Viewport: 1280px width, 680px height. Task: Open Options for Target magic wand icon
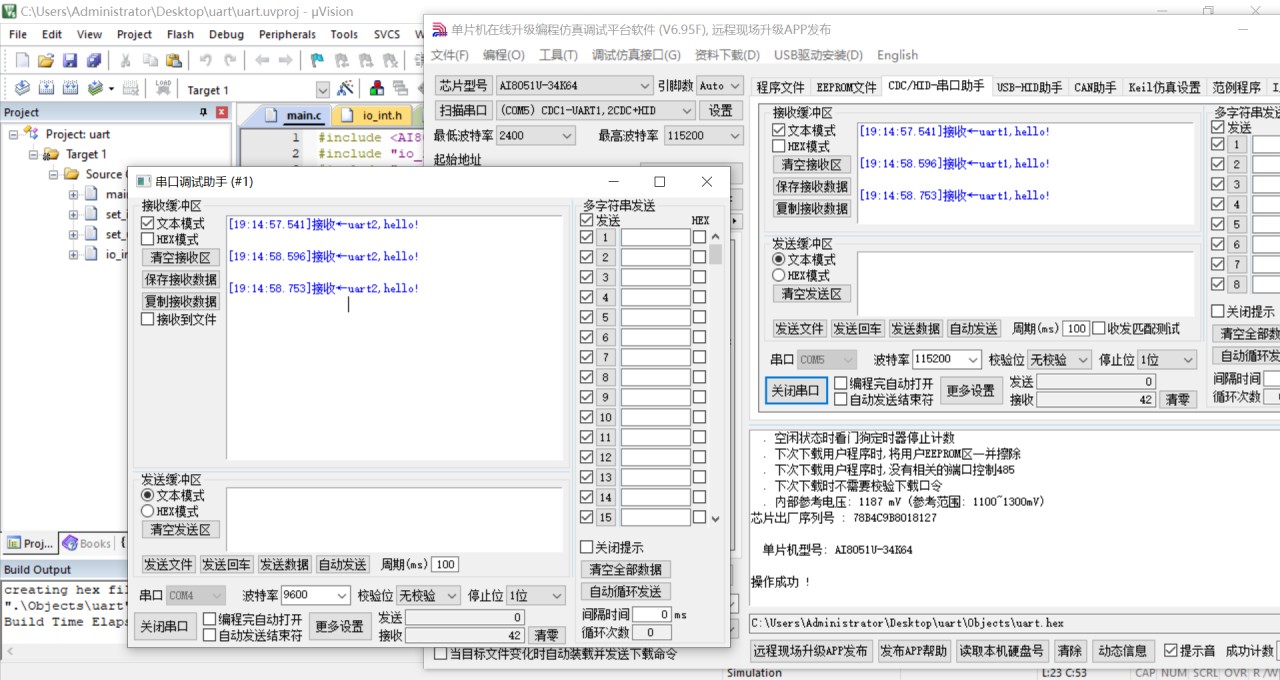(x=345, y=89)
